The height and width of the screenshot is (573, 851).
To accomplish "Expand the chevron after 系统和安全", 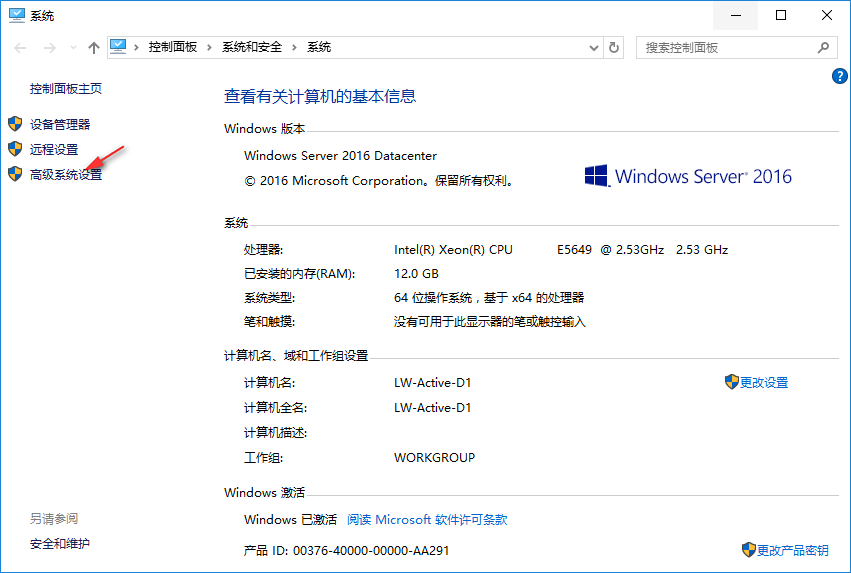I will coord(294,48).
